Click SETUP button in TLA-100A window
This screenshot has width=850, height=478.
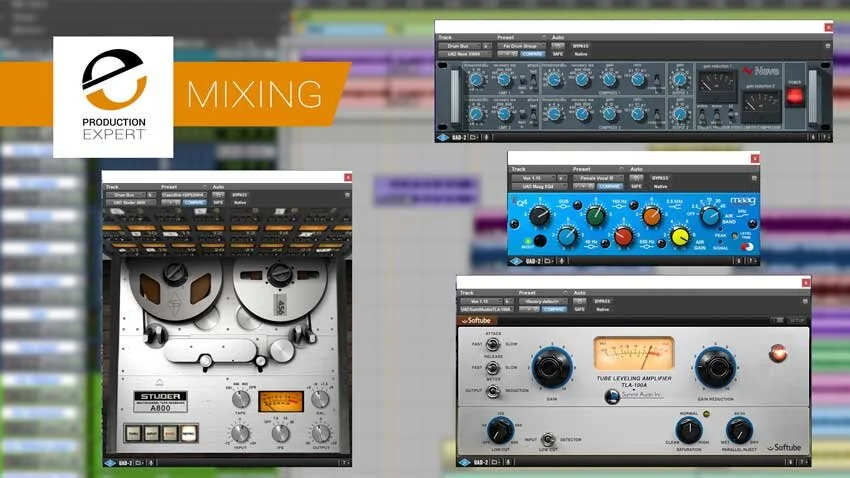point(797,321)
